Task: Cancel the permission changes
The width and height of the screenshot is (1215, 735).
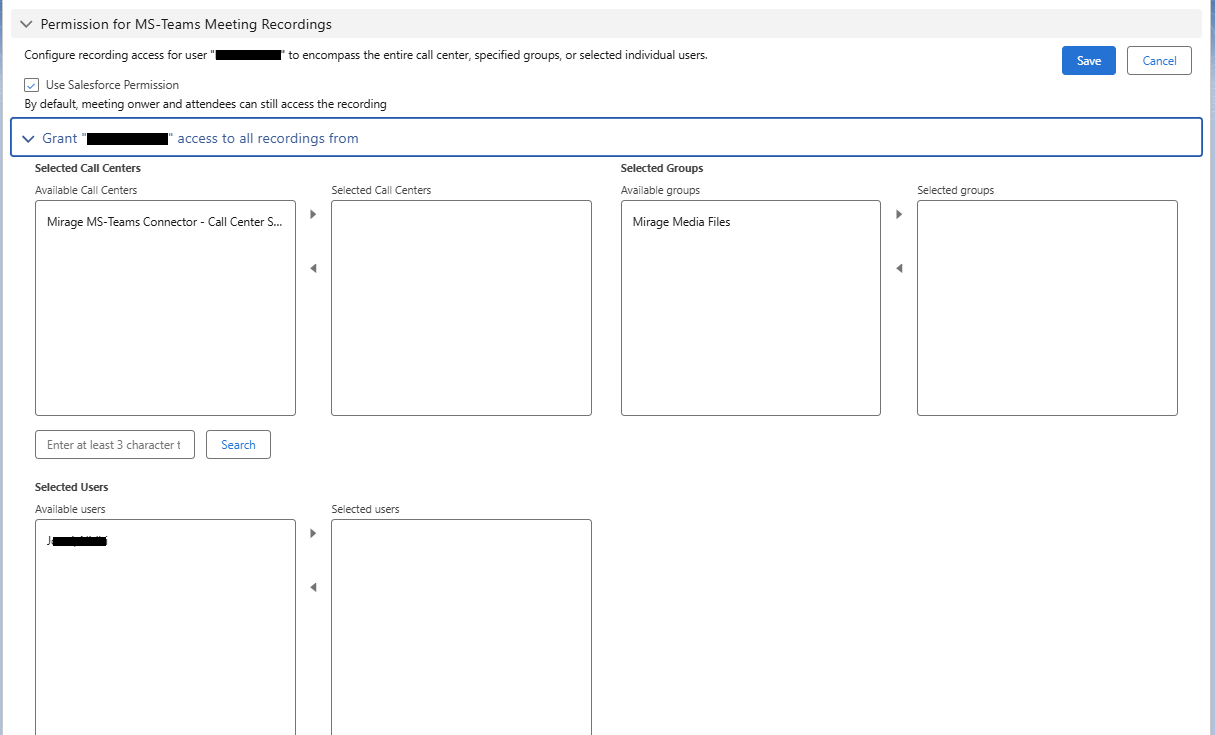Action: [x=1159, y=61]
